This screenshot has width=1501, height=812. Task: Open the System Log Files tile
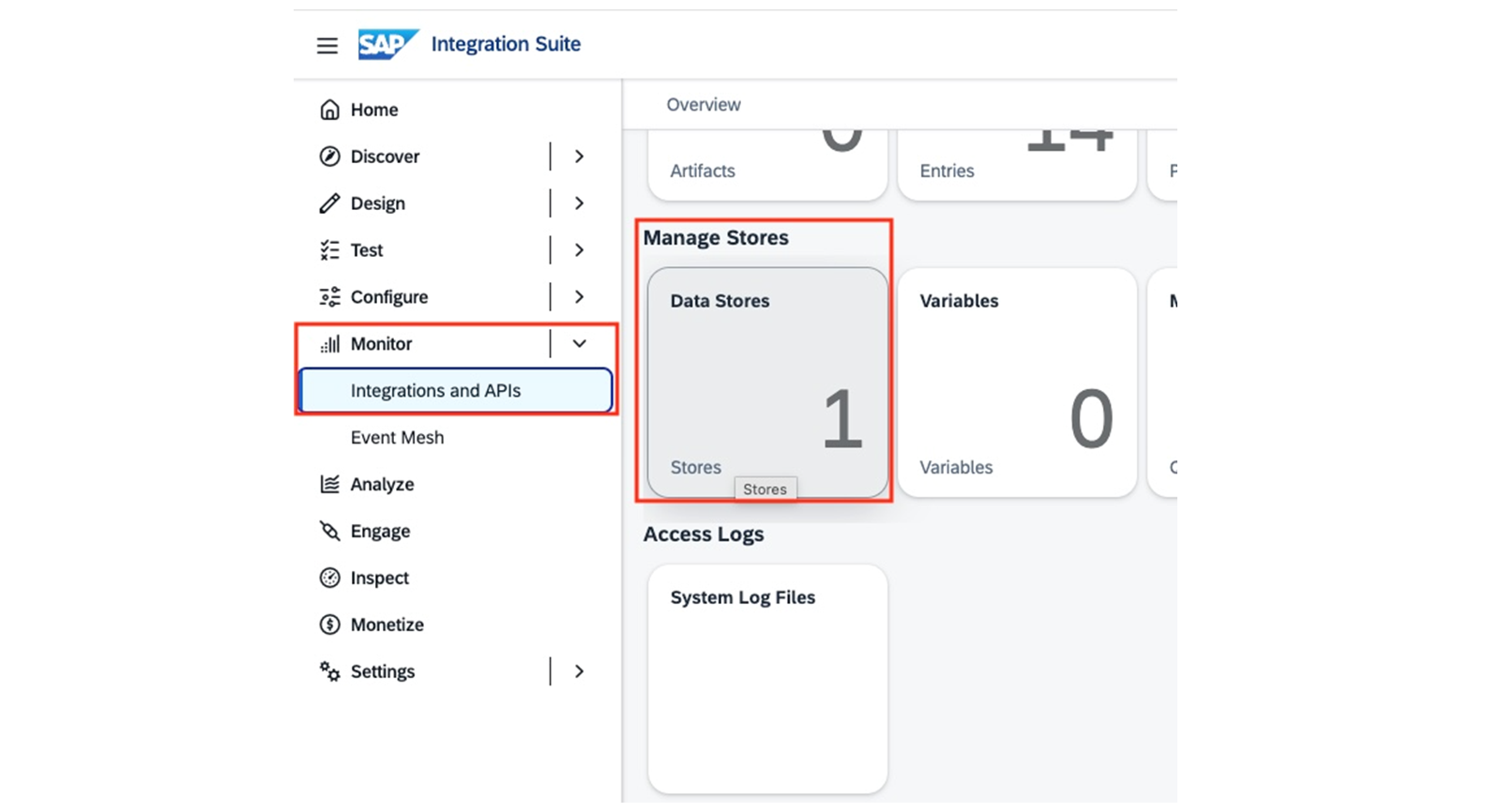[x=767, y=679]
